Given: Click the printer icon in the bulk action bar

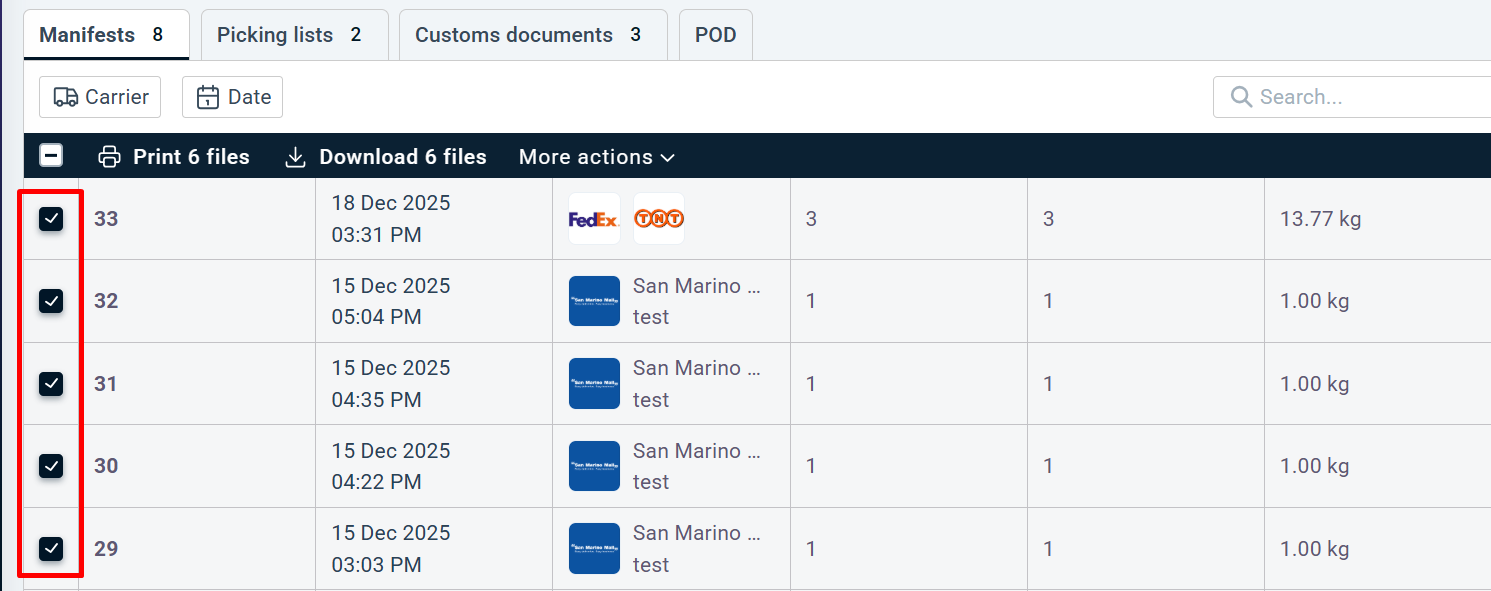Looking at the screenshot, I should click(109, 157).
